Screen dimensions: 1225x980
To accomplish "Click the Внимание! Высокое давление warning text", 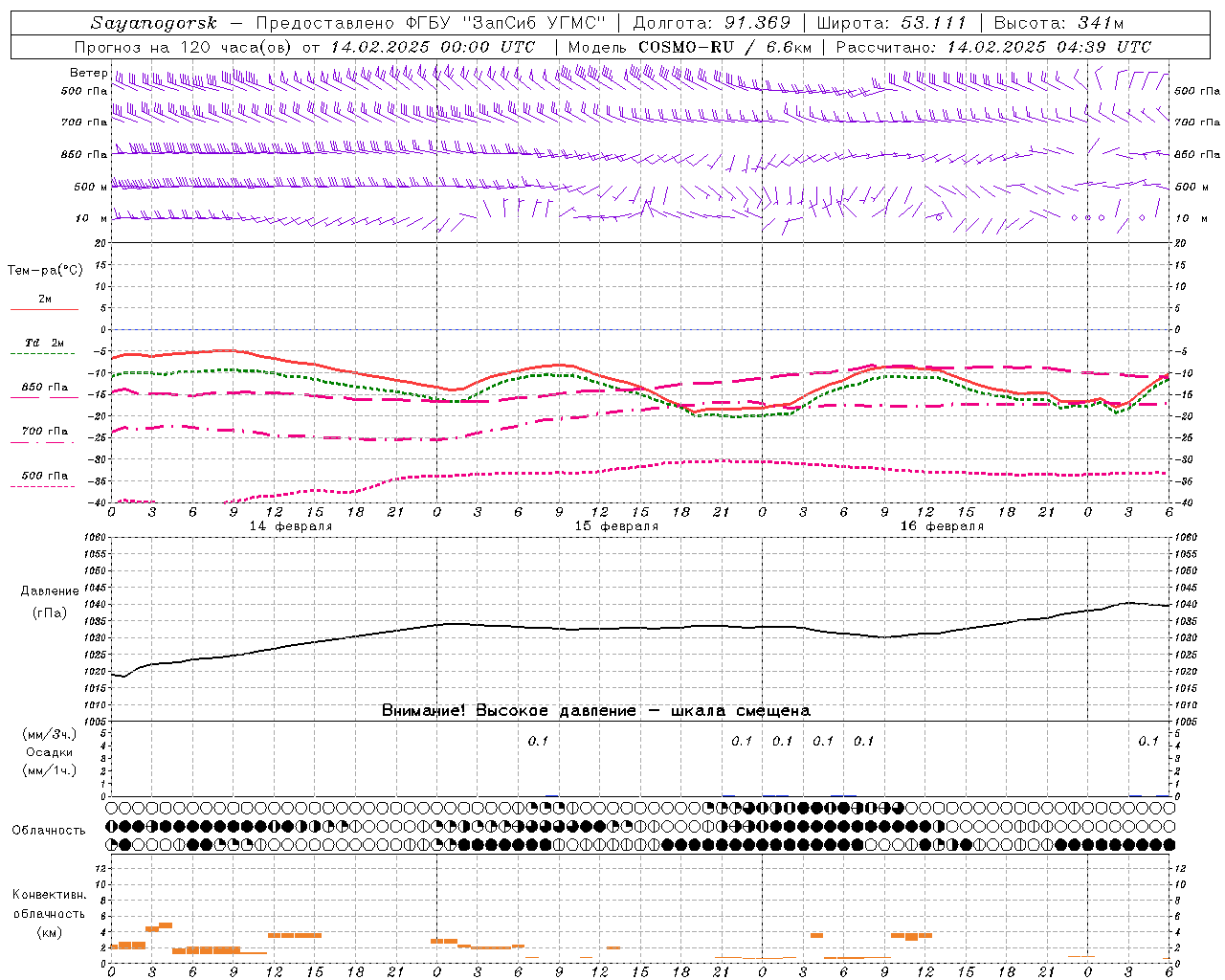I will point(596,711).
